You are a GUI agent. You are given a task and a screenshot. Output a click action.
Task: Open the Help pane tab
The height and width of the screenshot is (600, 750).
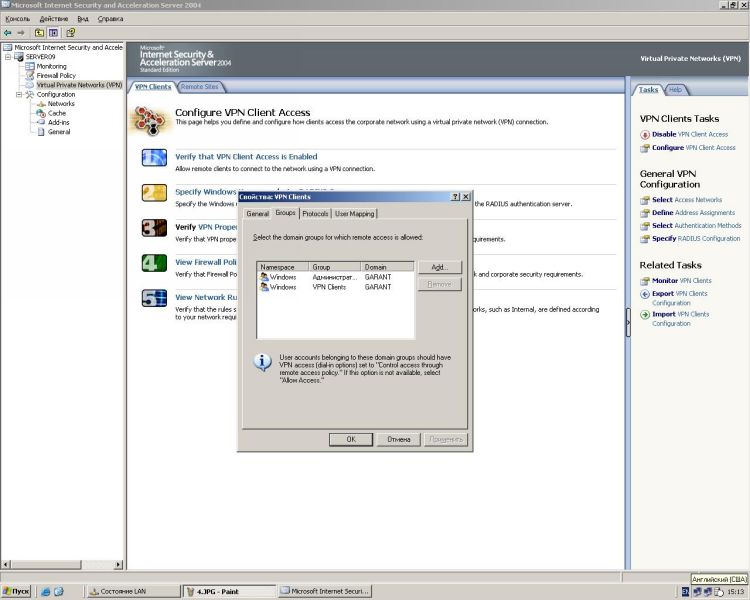[x=675, y=89]
